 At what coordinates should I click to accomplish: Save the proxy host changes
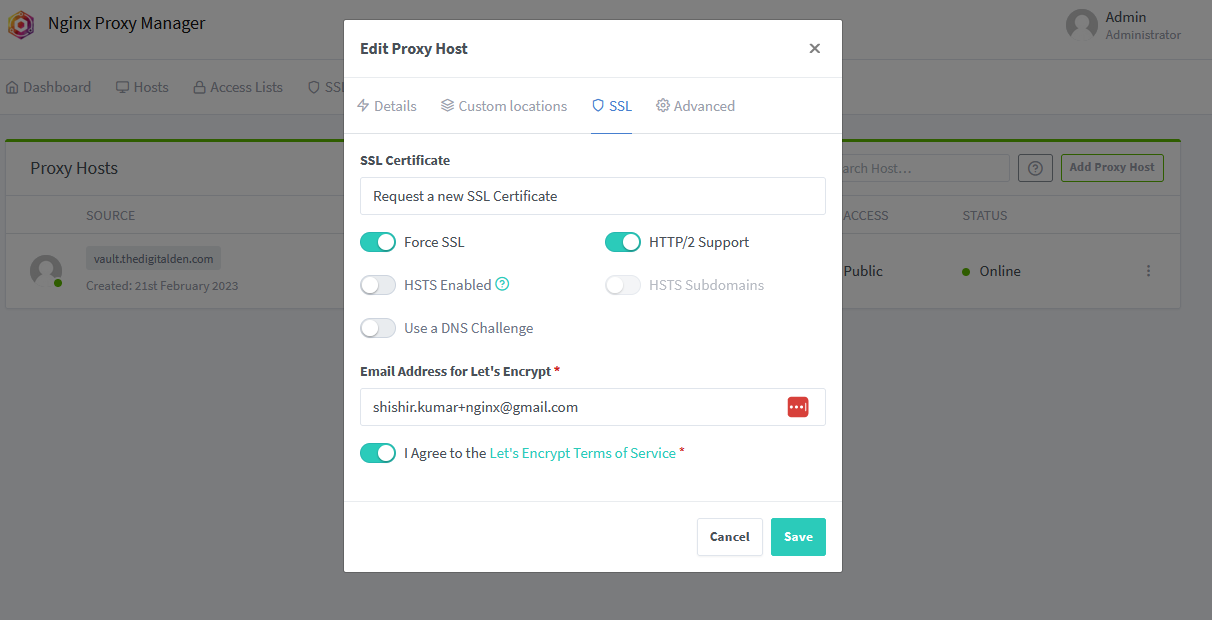(798, 536)
